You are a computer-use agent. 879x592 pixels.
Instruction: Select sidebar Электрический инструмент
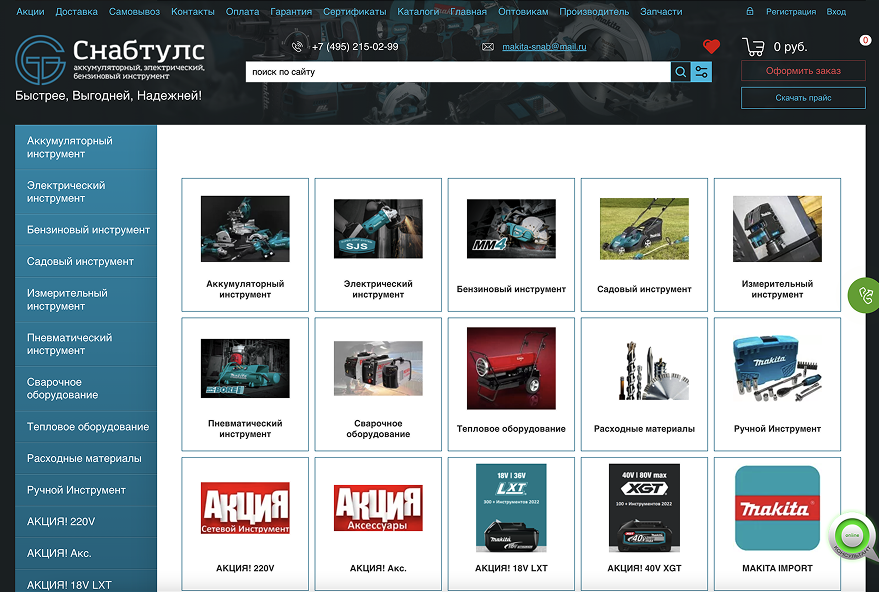[86, 192]
